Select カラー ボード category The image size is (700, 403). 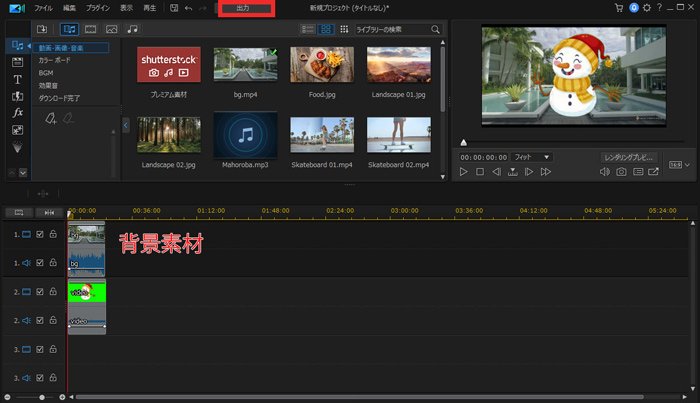54,60
